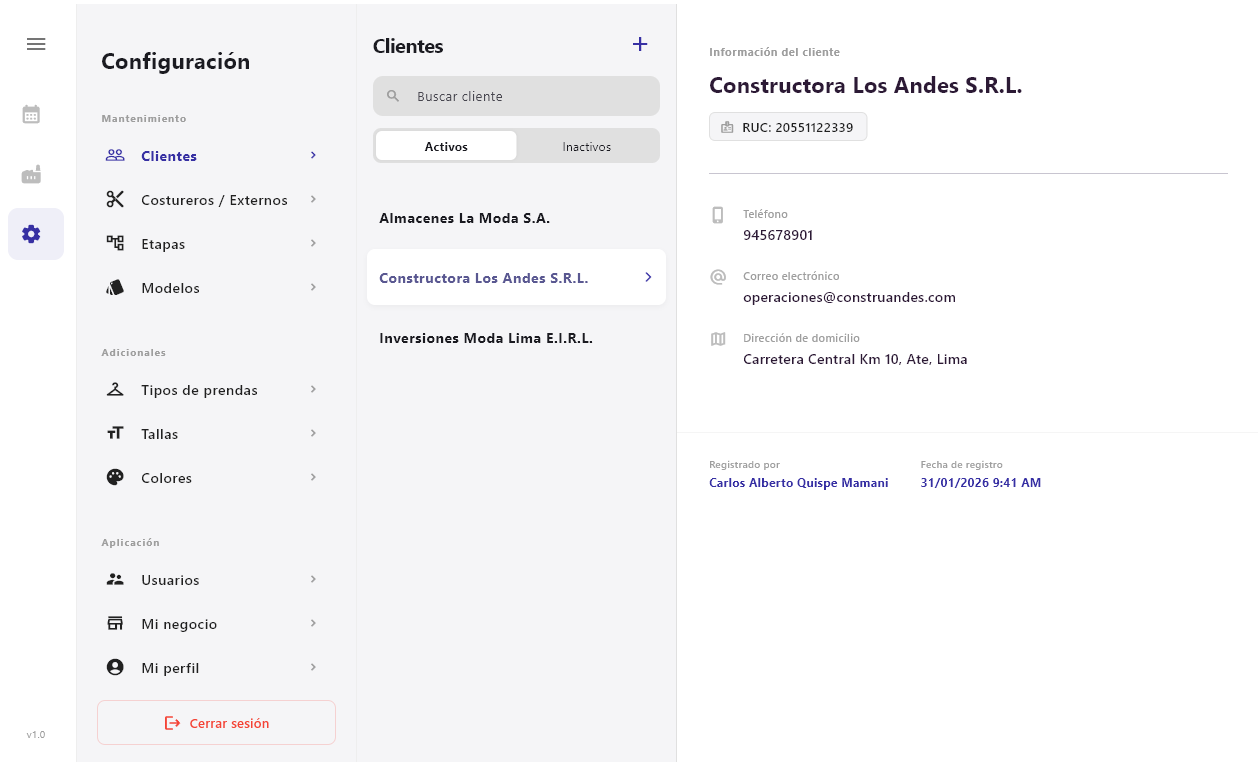The image size is (1258, 762).
Task: Open the hamburger menu icon
Action: pyautogui.click(x=36, y=44)
